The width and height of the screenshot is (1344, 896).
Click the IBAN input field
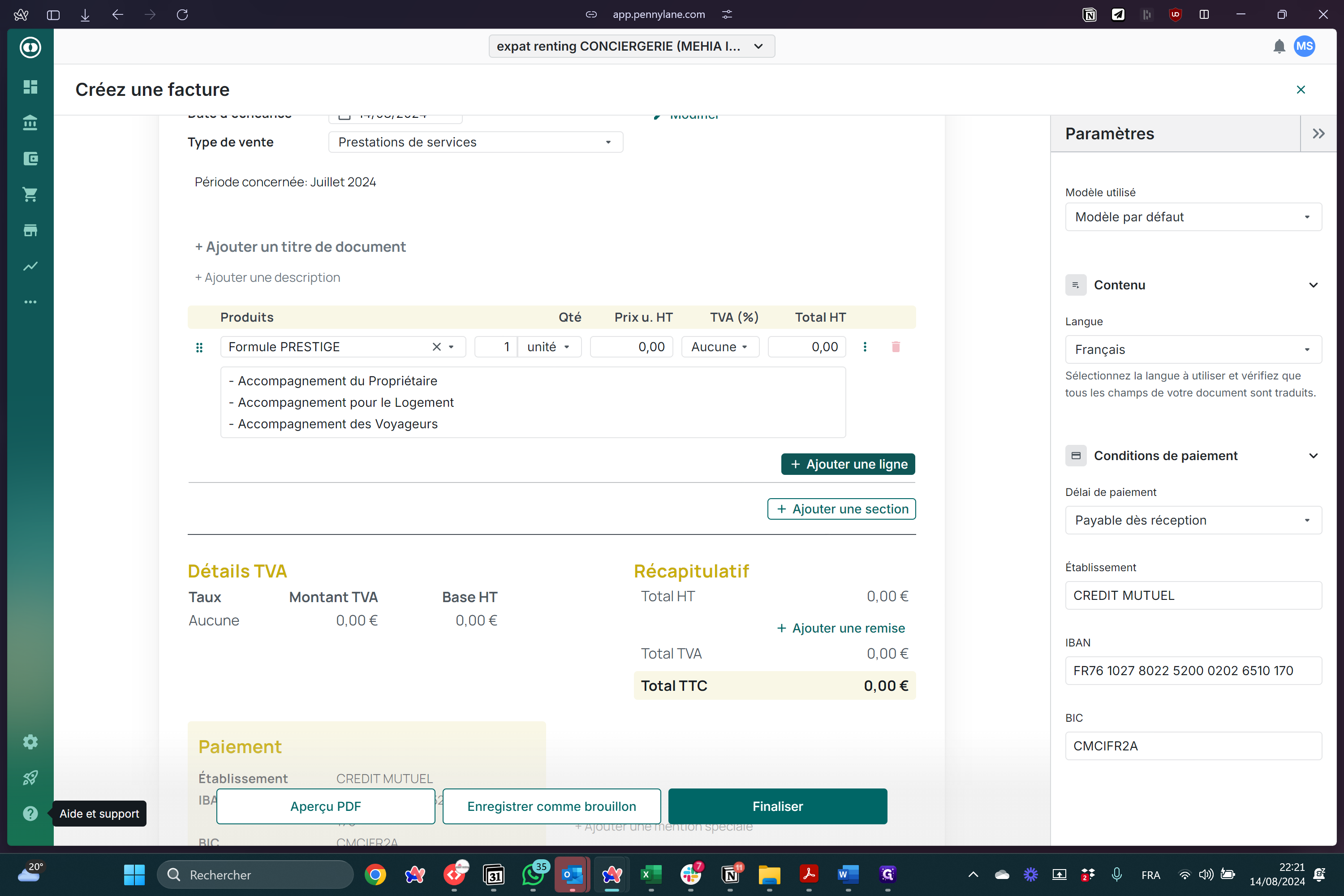coord(1193,671)
